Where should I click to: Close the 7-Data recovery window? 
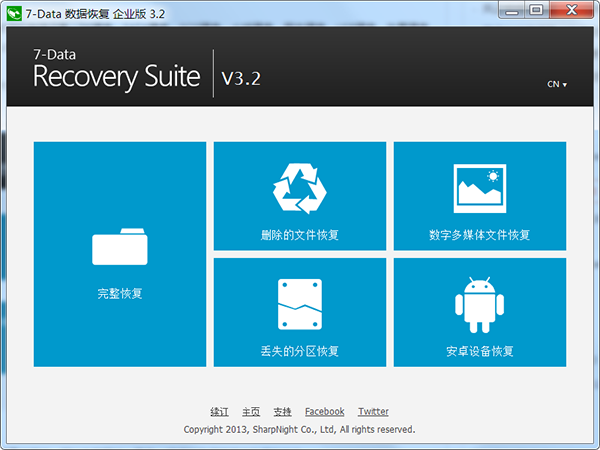tap(571, 10)
